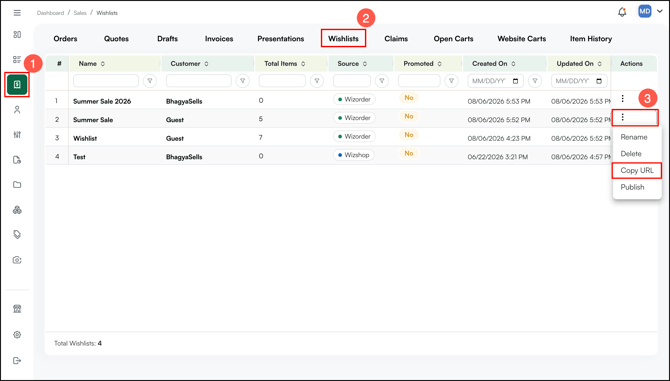This screenshot has width=670, height=381.
Task: Open the checklist icon in sidebar
Action: click(x=17, y=59)
